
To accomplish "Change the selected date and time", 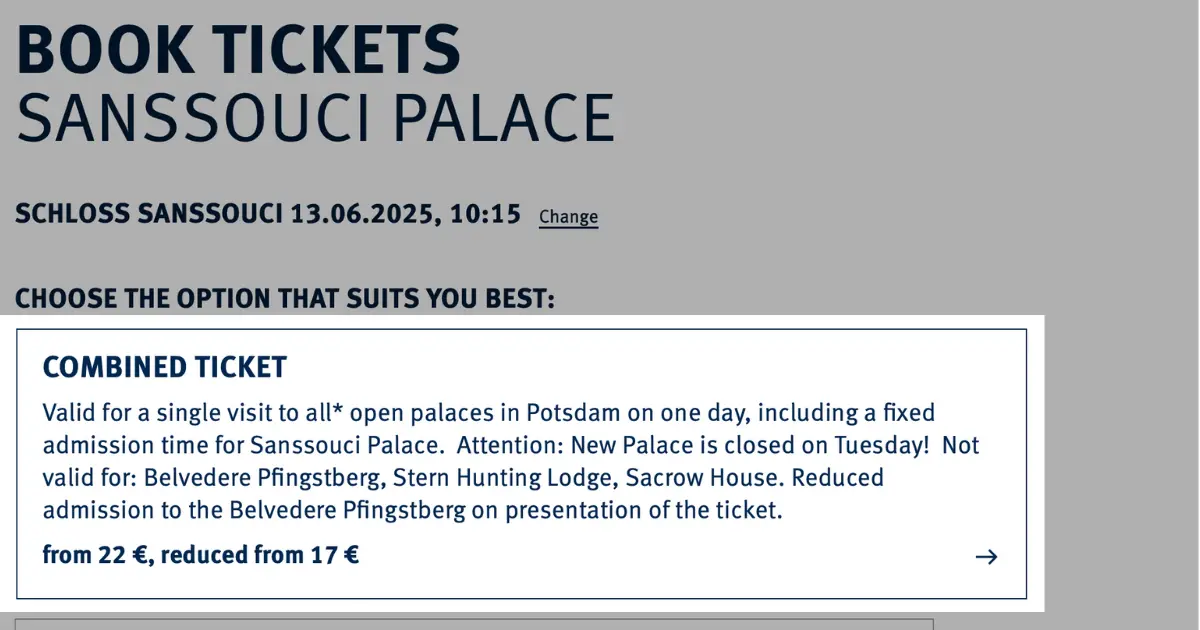I will click(568, 217).
